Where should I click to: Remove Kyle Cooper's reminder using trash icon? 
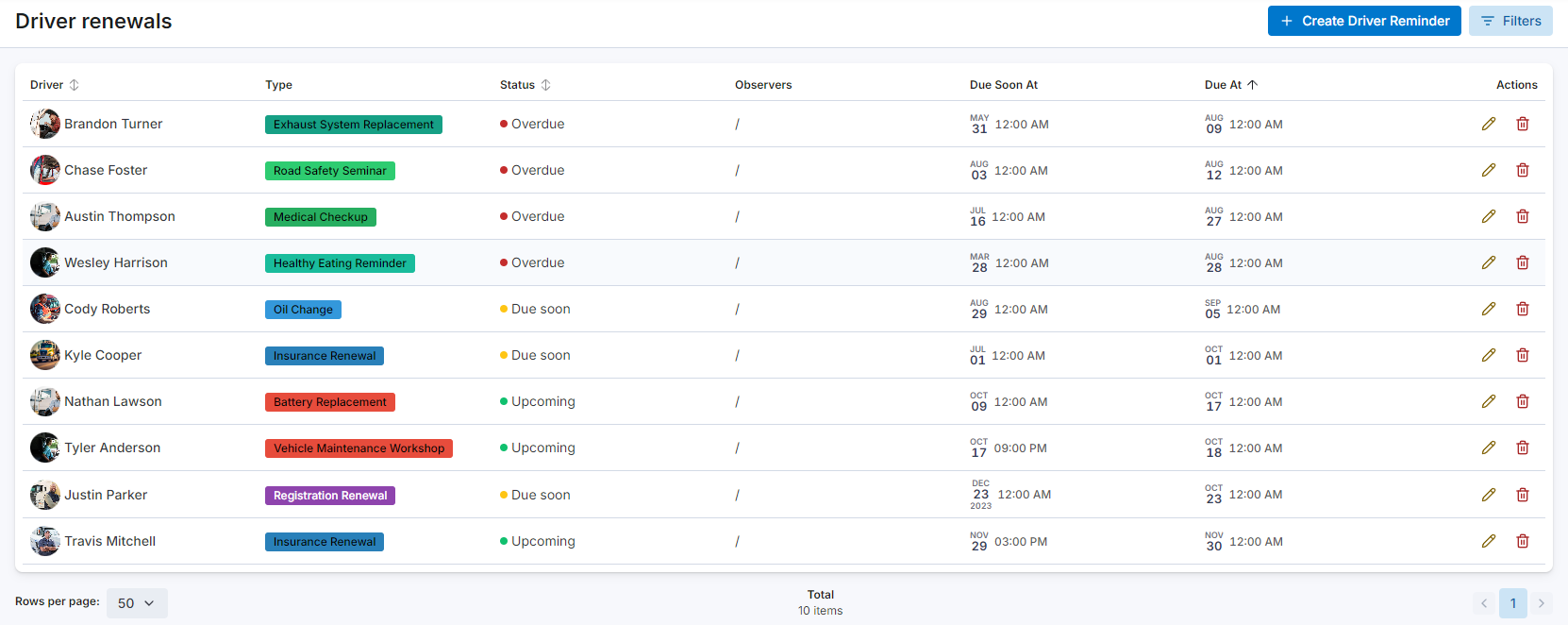1522,355
